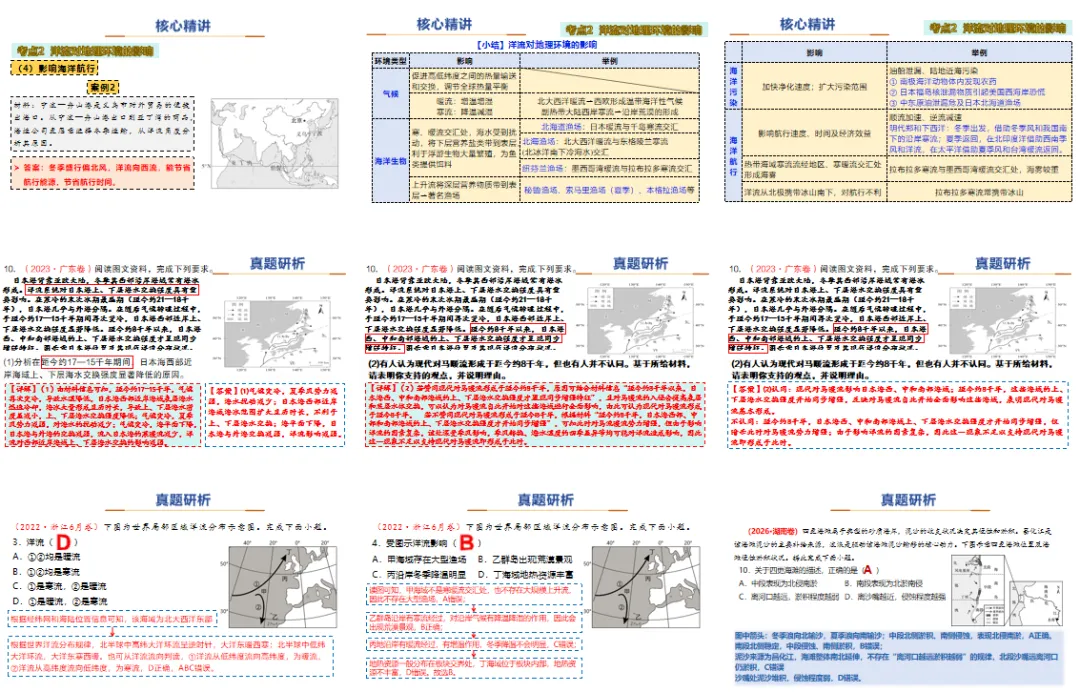Click the 纽芬兰渔场 example cell
Image resolution: width=1080 pixels, height=692 pixels.
coord(609,169)
